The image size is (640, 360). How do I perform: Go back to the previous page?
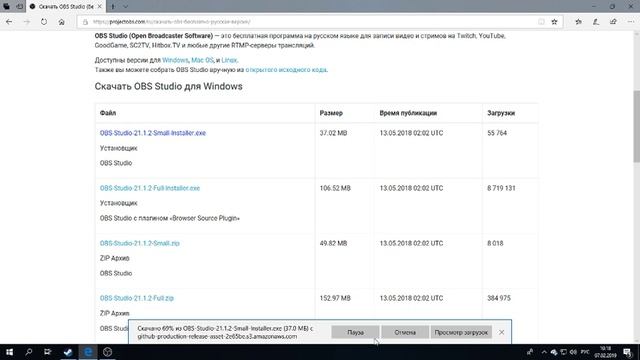pos(9,22)
